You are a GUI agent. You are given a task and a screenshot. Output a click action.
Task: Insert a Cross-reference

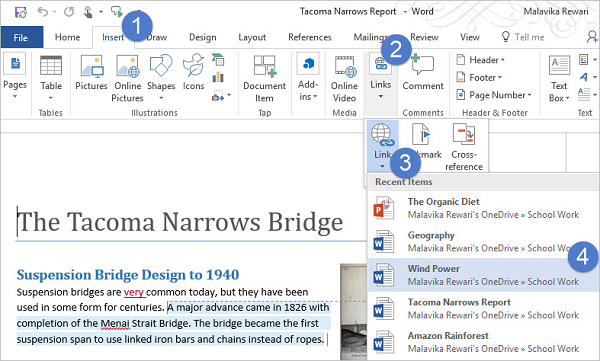(x=464, y=147)
